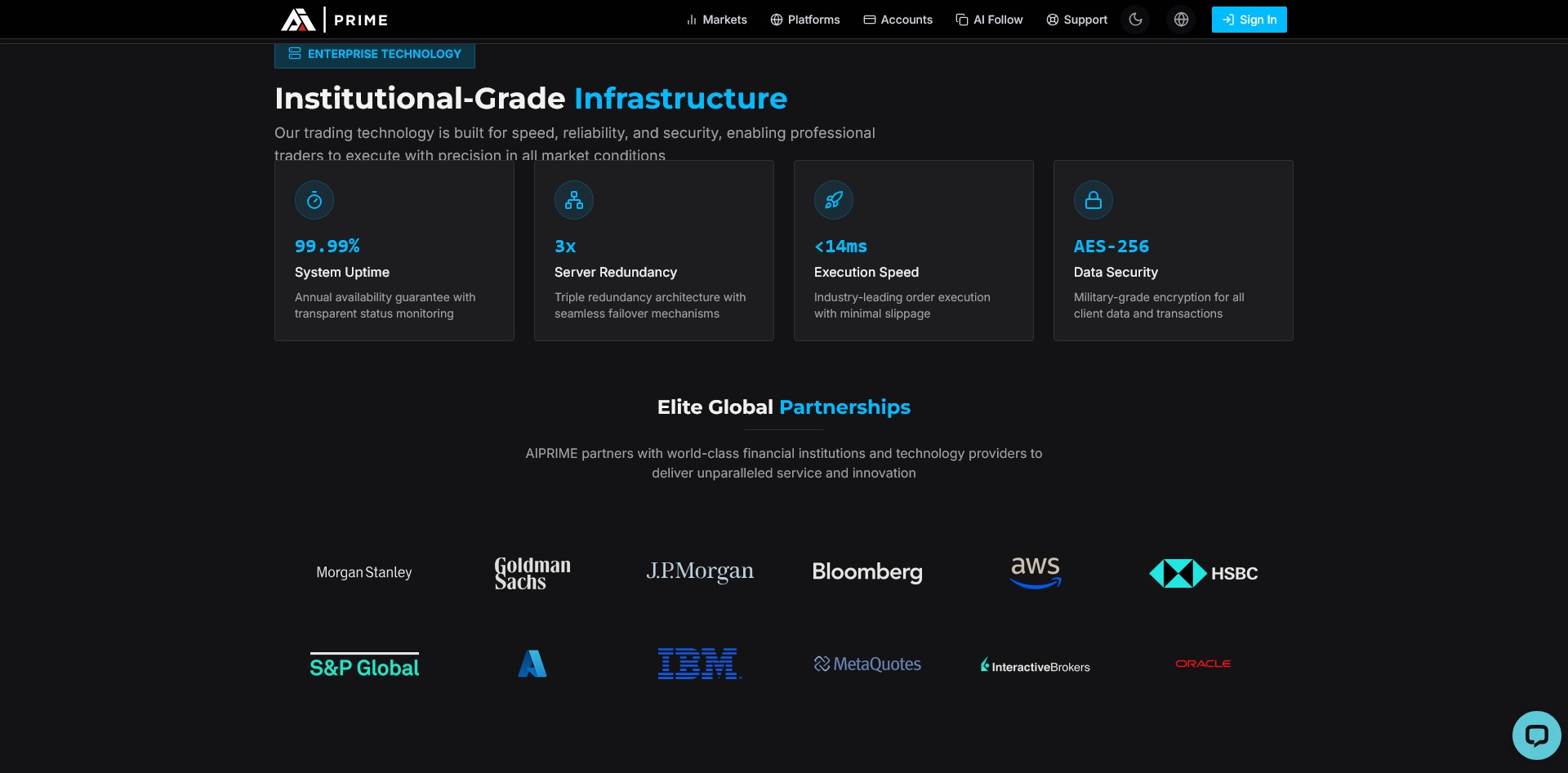
Task: Click the padlock Data Security icon
Action: point(1094,200)
